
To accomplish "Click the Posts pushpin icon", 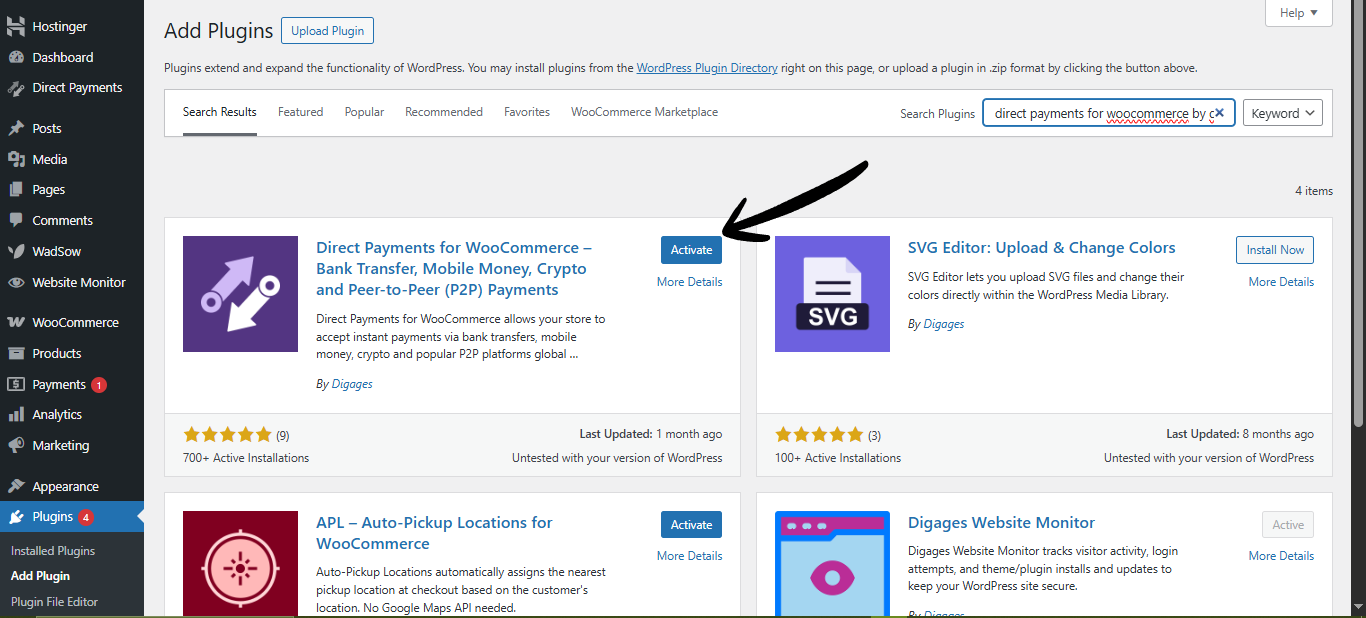I will pyautogui.click(x=16, y=129).
